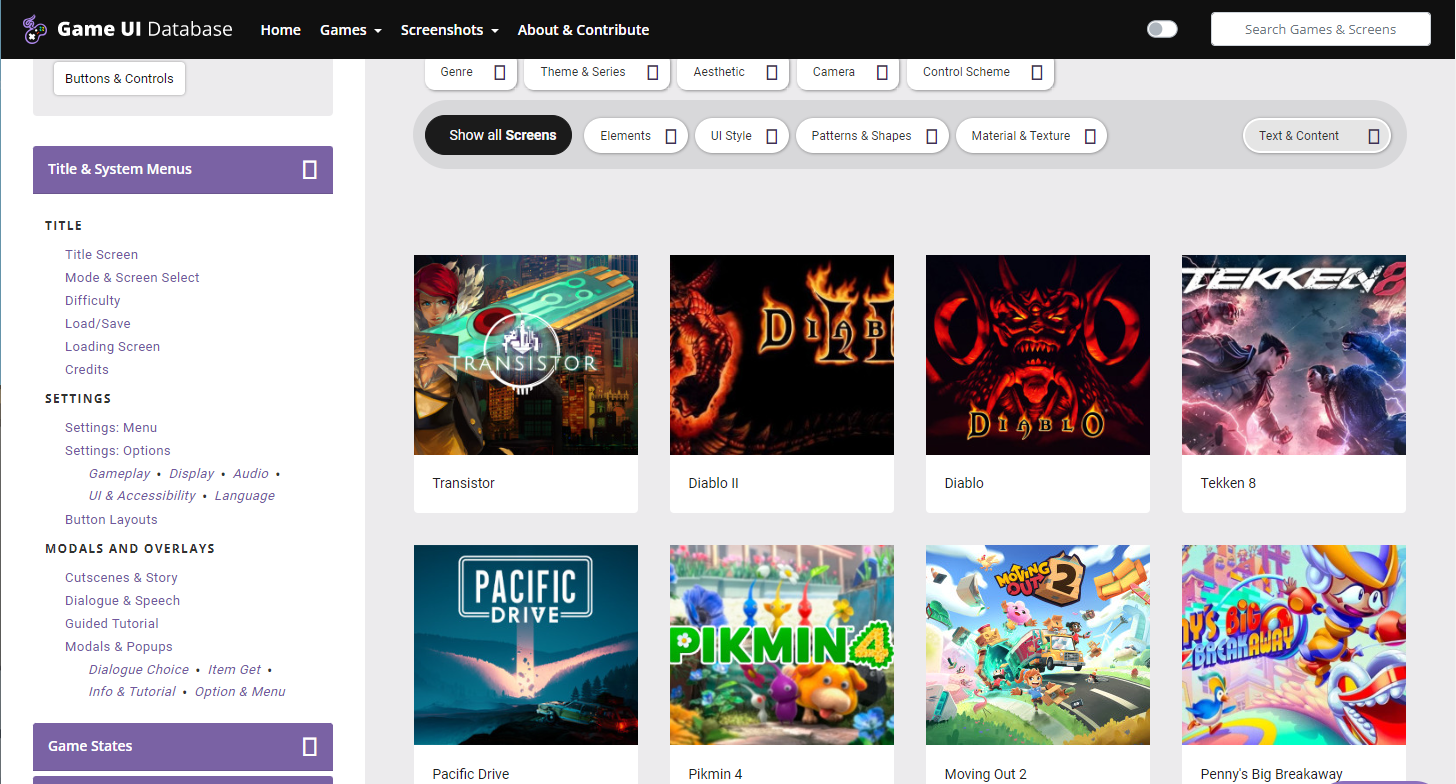Select the Title Screen link

(101, 255)
